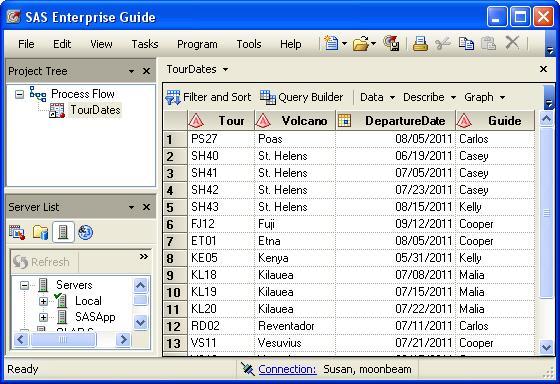Open Server List pane options dropdown
This screenshot has width=560, height=384.
[x=131, y=207]
